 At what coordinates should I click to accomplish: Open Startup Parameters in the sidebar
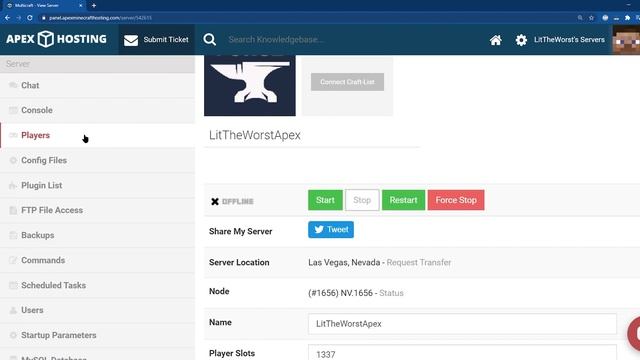98,335
